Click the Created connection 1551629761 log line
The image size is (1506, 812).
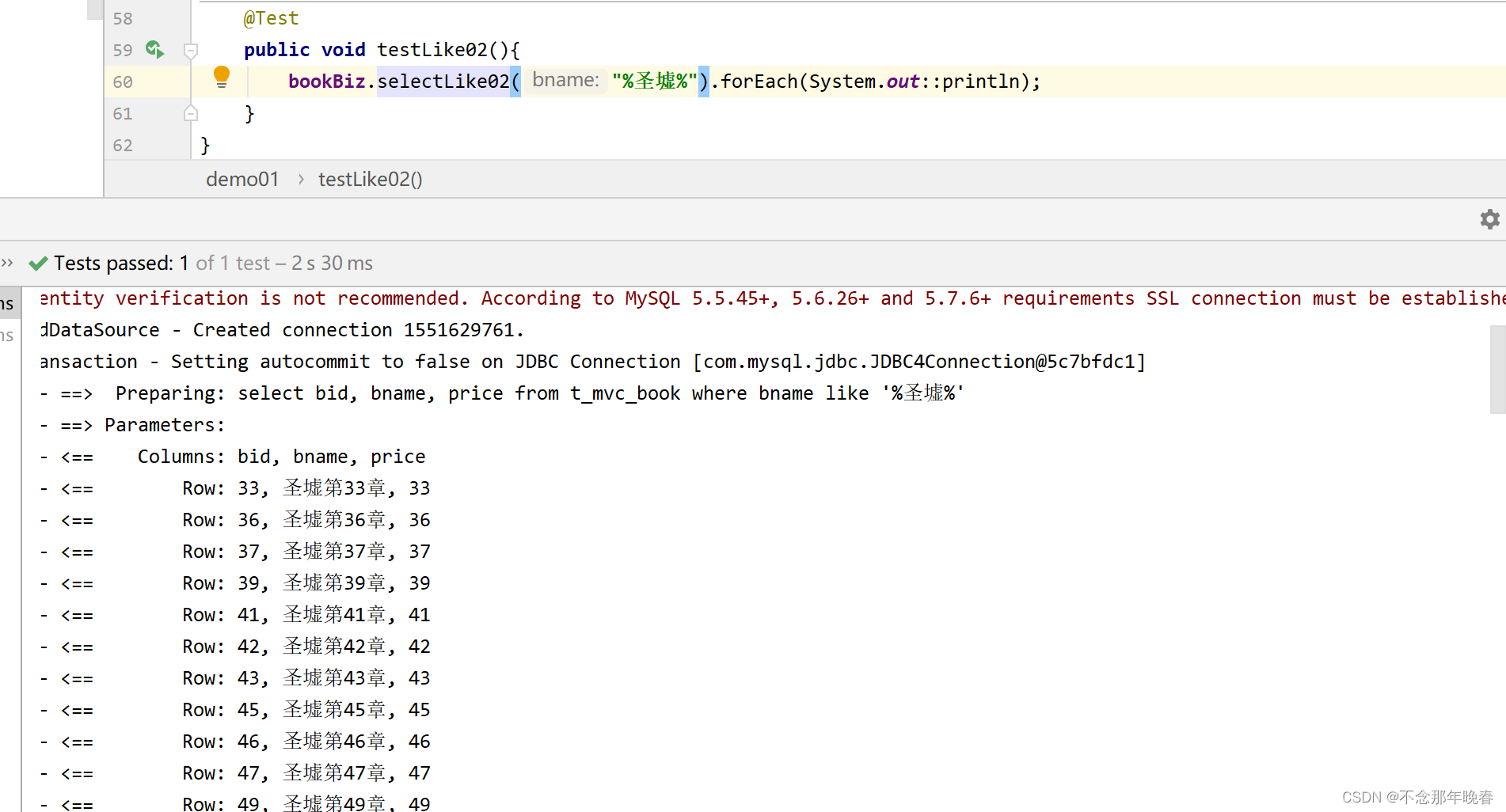[x=282, y=330]
